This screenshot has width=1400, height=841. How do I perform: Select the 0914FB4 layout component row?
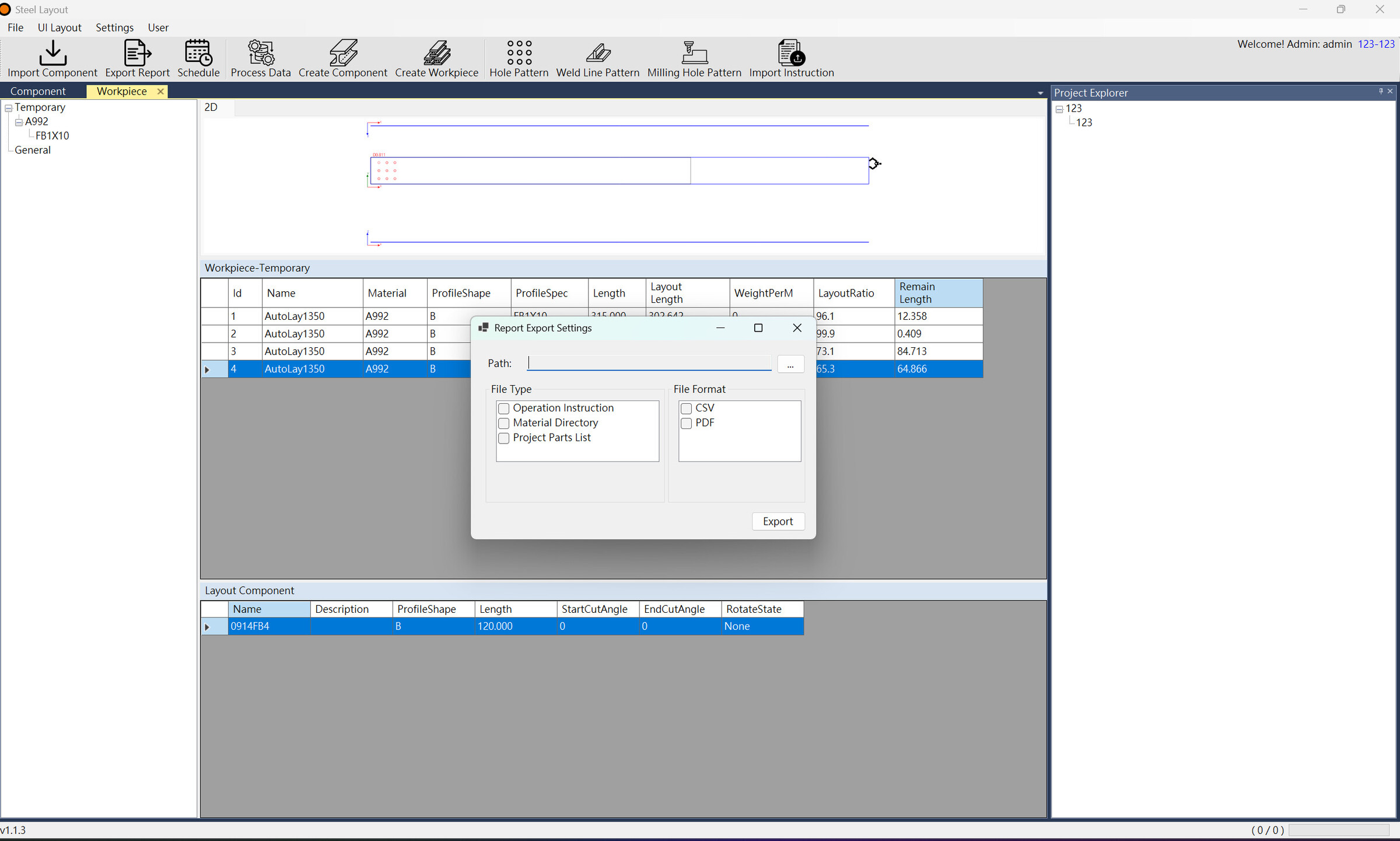click(502, 626)
